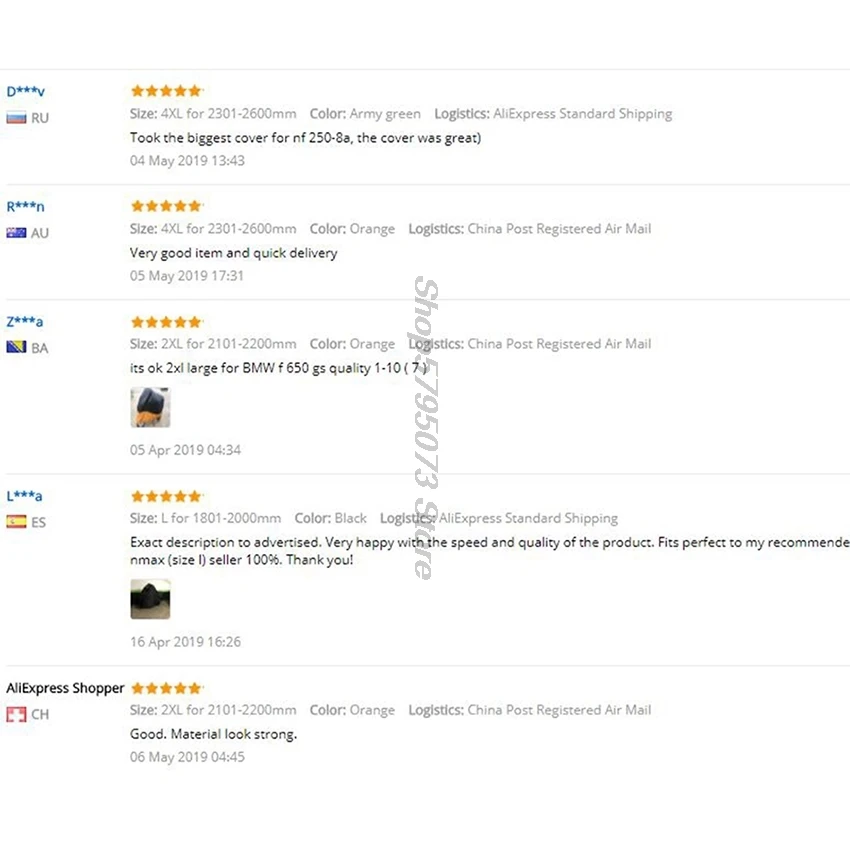Click the '04 May 2019 13:43' review date

[187, 160]
